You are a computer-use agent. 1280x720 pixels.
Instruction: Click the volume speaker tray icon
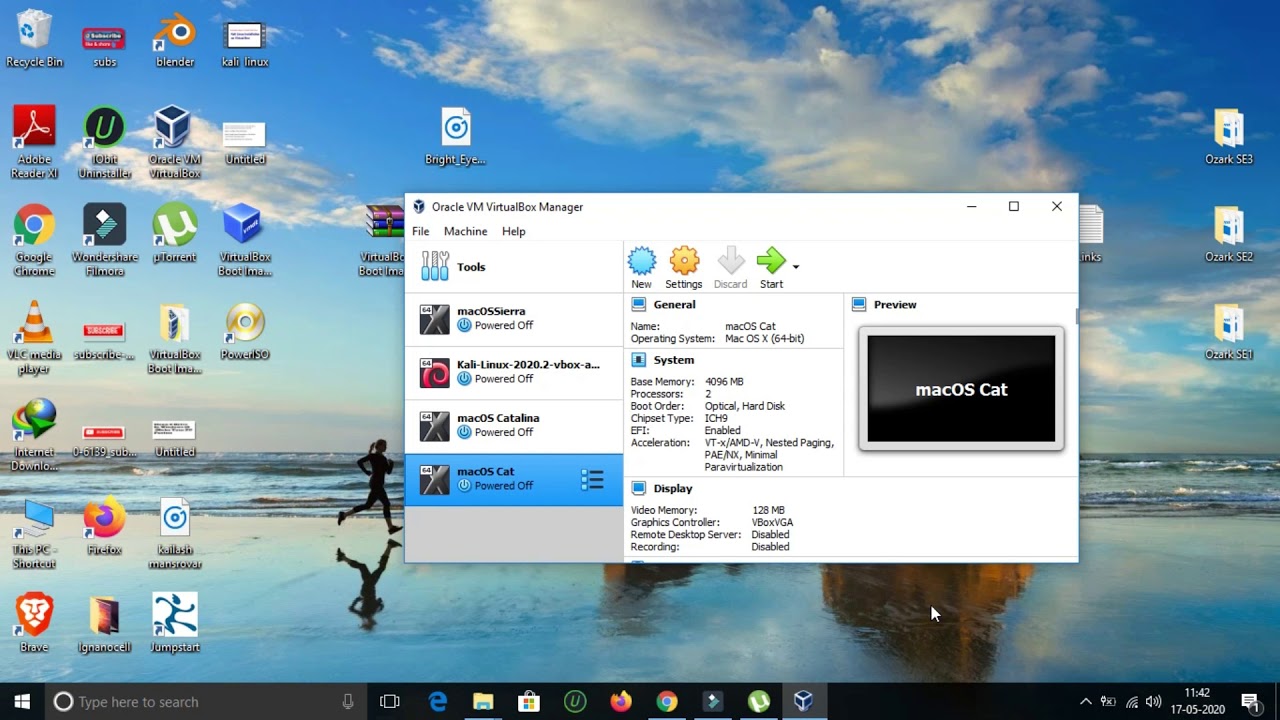(x=1154, y=702)
